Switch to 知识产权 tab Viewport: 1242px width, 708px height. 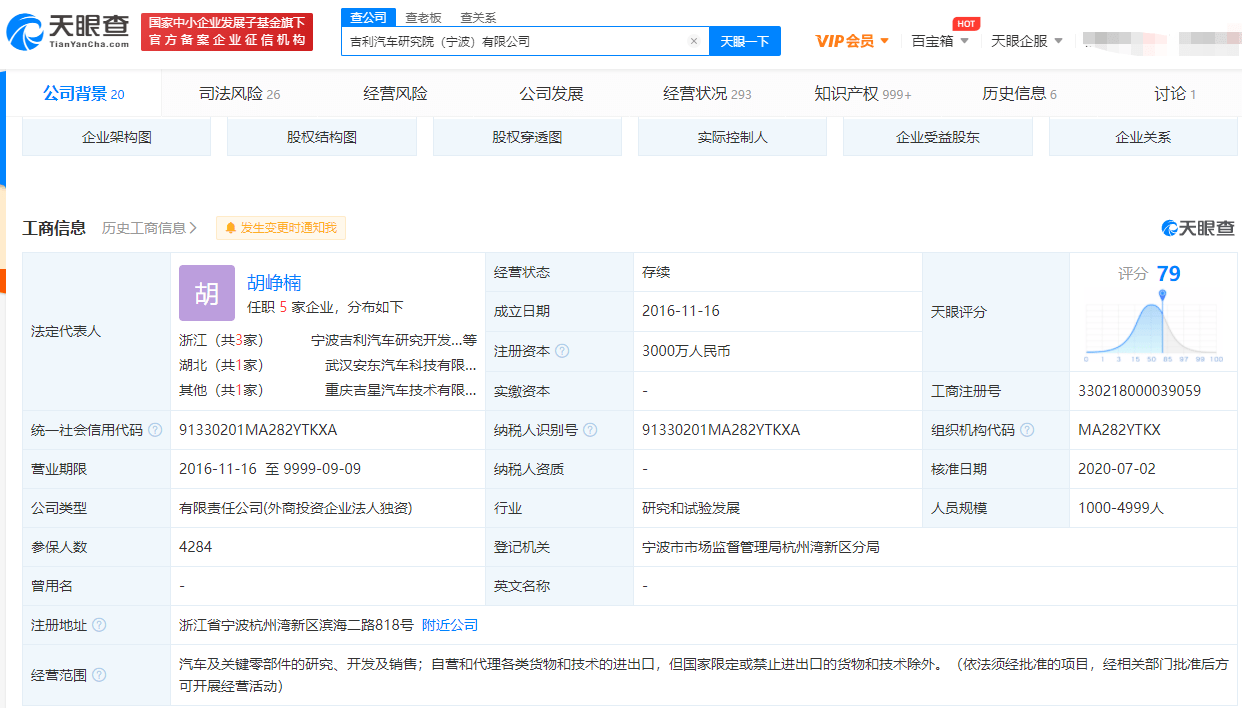pyautogui.click(x=863, y=94)
